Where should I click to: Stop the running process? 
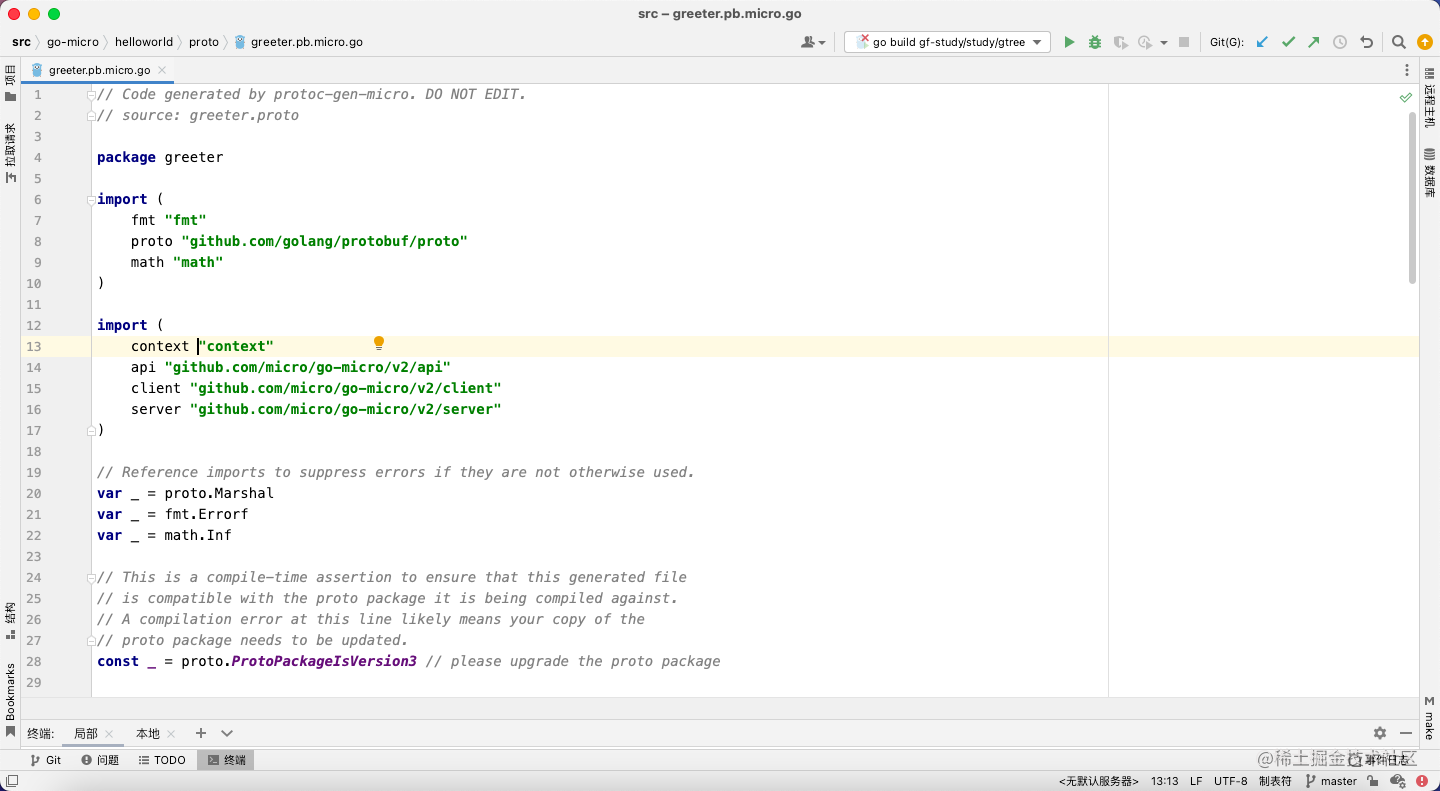pos(1184,42)
